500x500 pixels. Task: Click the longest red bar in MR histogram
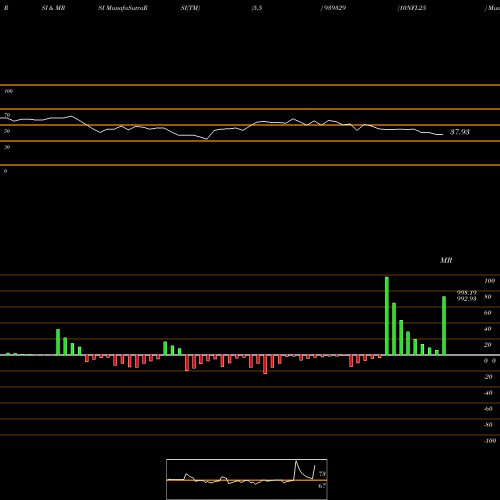point(265,364)
